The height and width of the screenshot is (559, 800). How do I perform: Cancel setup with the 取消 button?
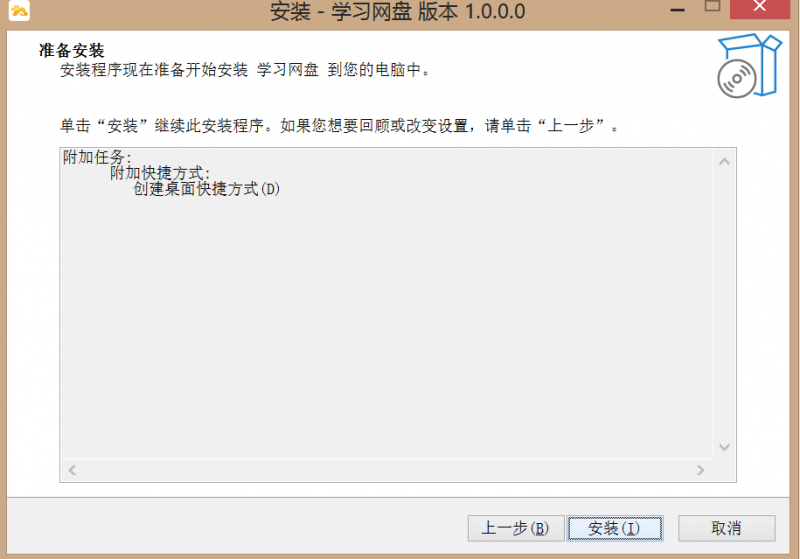pos(727,528)
